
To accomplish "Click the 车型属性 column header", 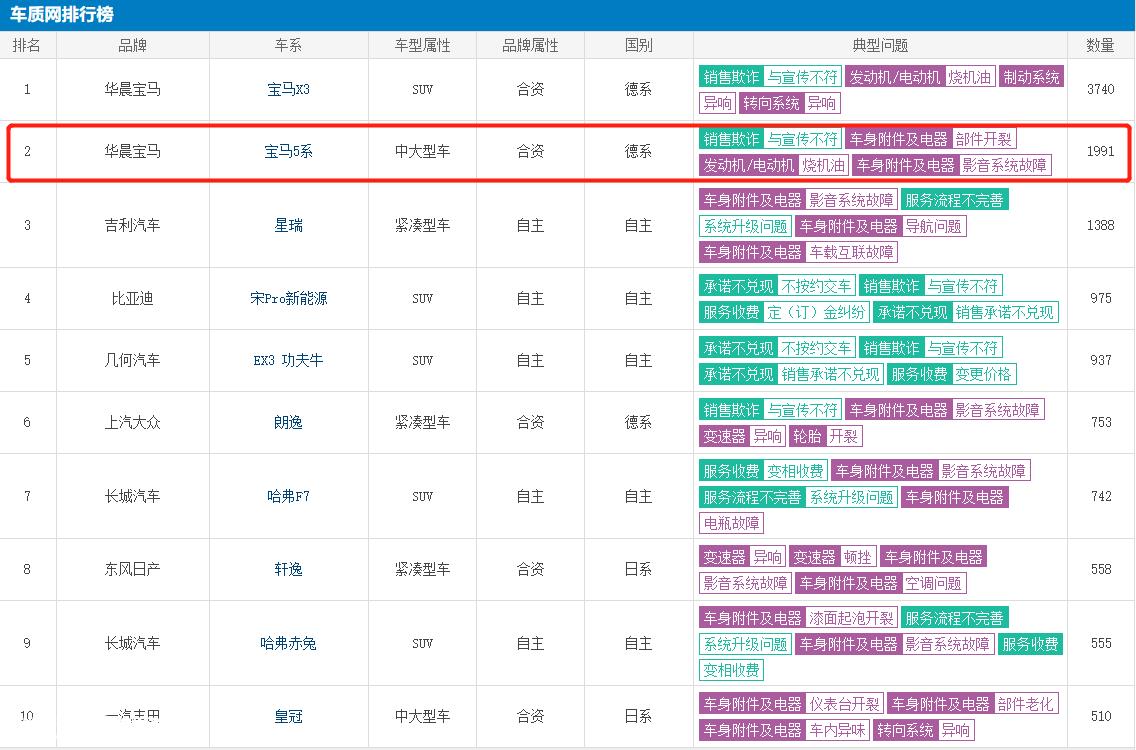I will (x=422, y=45).
